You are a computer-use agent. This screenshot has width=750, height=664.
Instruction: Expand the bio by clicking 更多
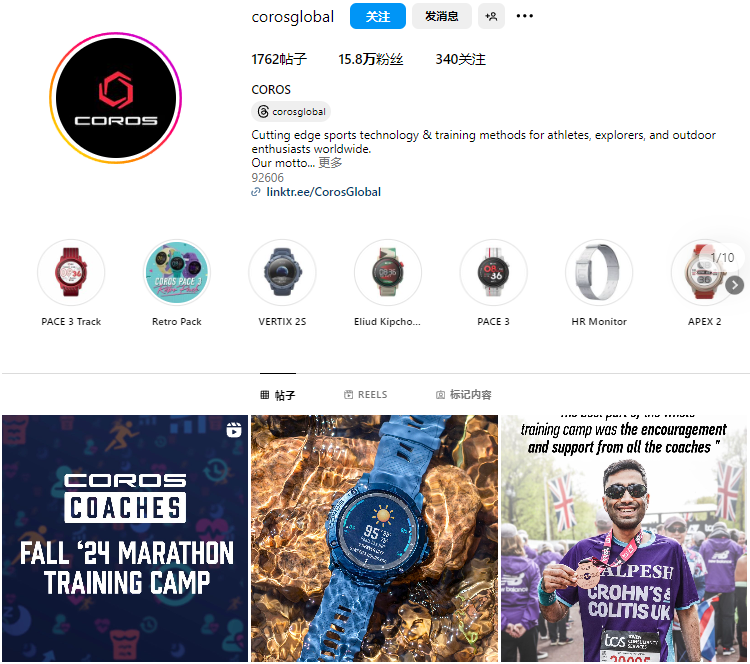coord(330,163)
